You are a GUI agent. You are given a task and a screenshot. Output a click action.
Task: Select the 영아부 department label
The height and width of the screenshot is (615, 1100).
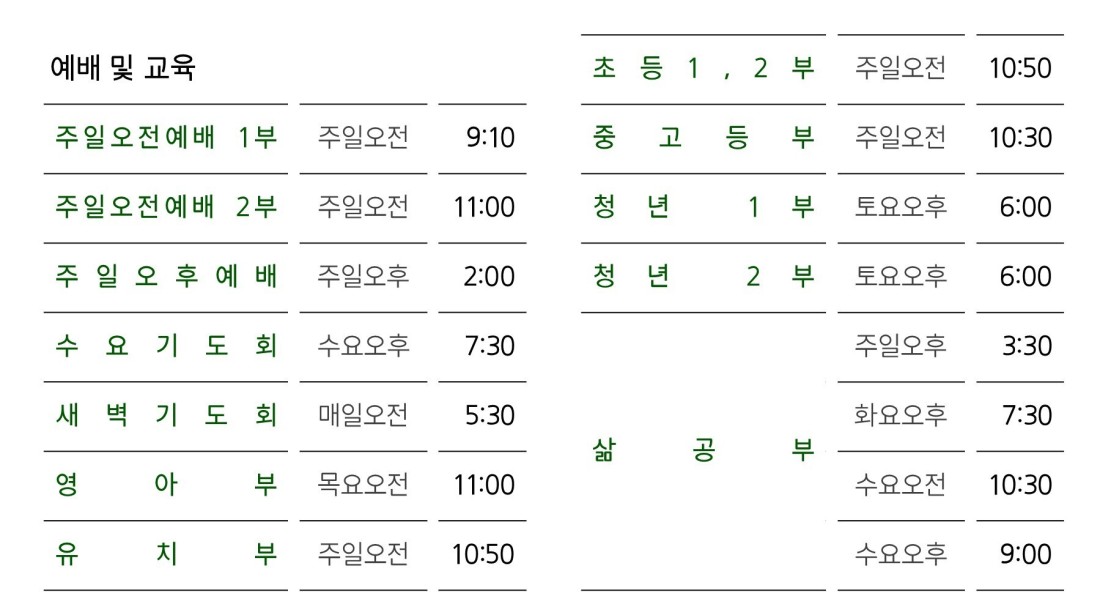tap(166, 484)
